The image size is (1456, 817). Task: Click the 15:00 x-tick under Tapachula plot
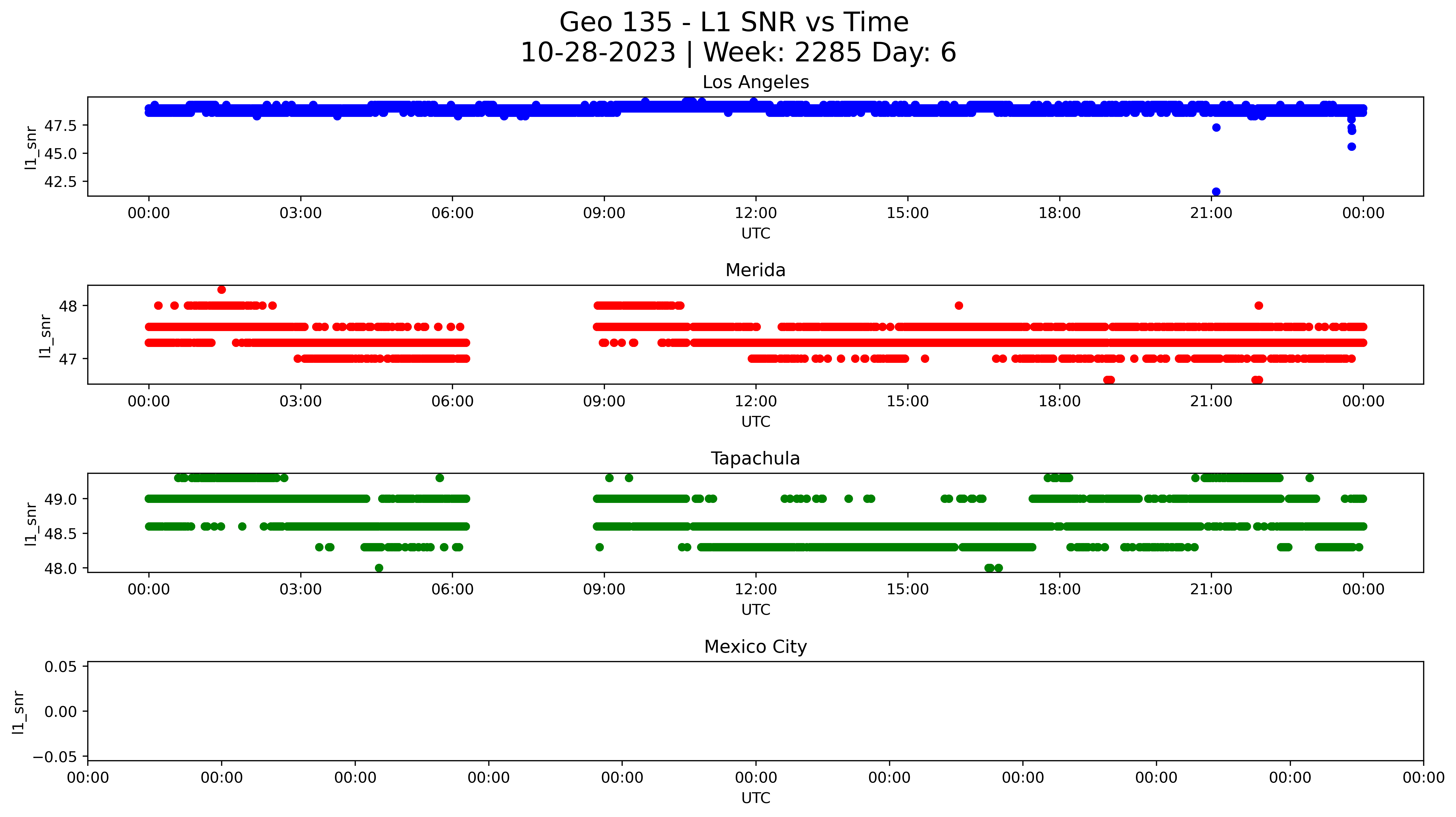pos(908,590)
